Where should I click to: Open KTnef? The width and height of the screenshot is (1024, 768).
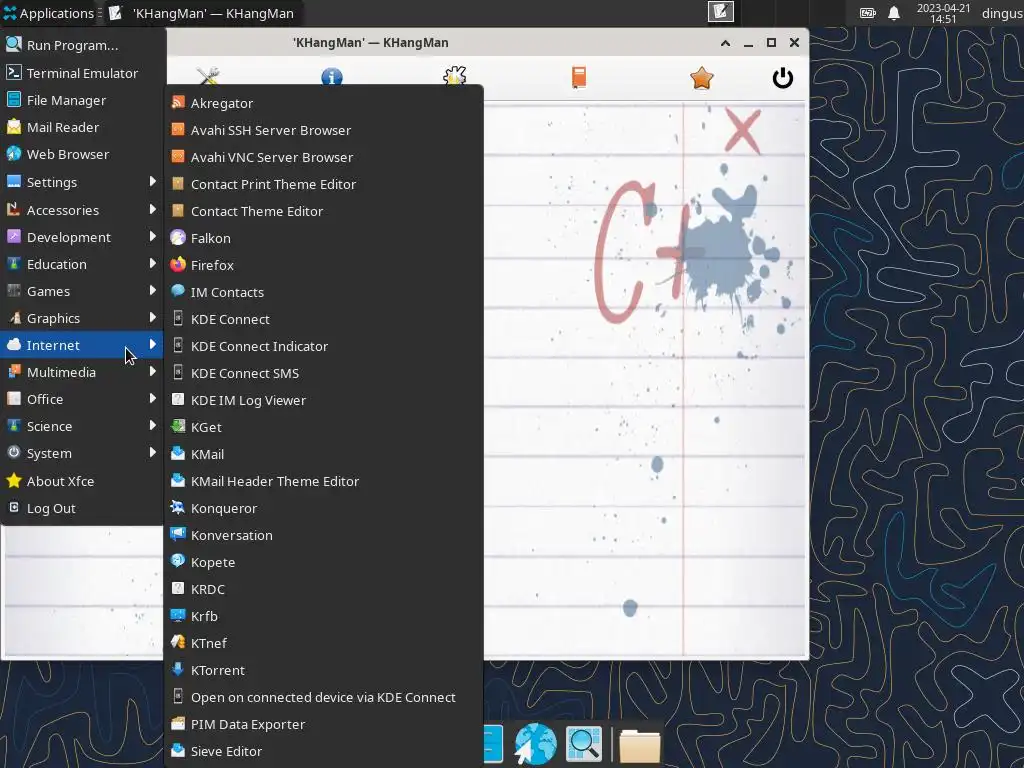tap(324, 643)
